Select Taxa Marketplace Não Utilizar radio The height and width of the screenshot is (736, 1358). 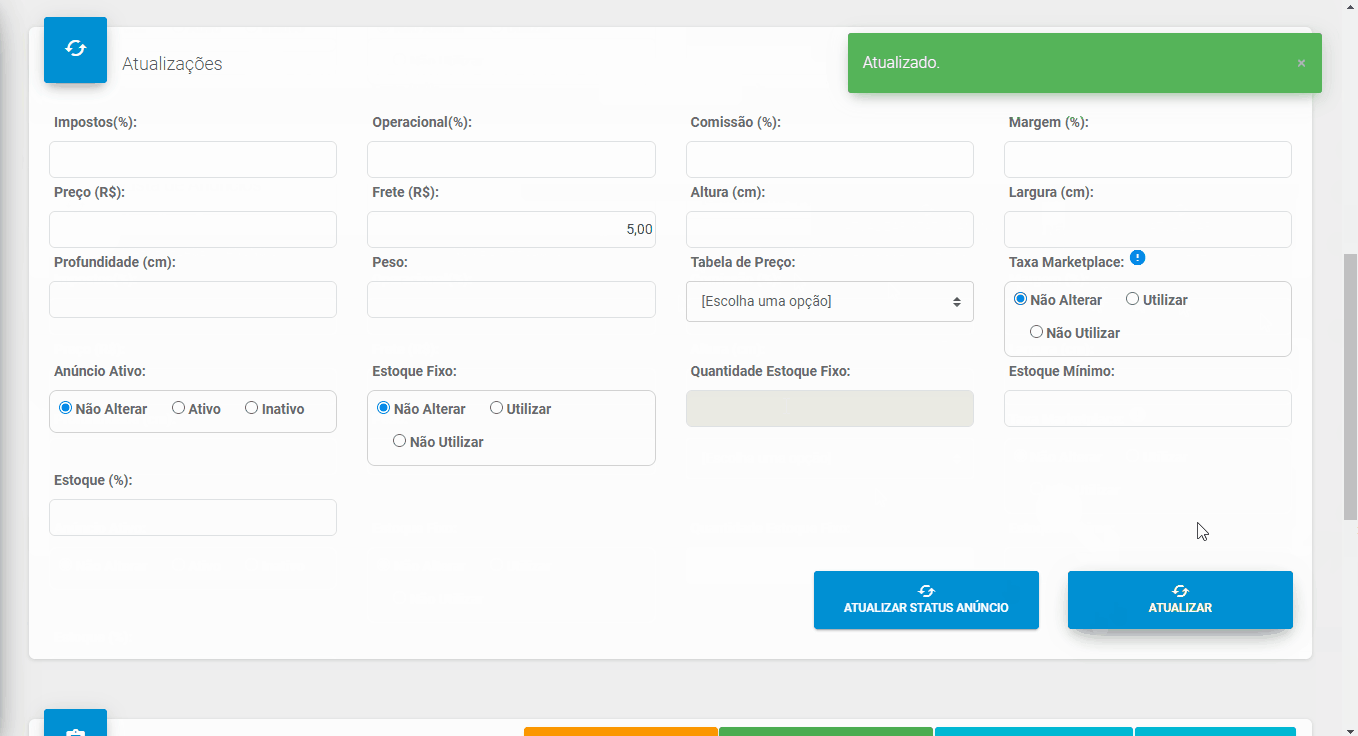click(x=1036, y=332)
